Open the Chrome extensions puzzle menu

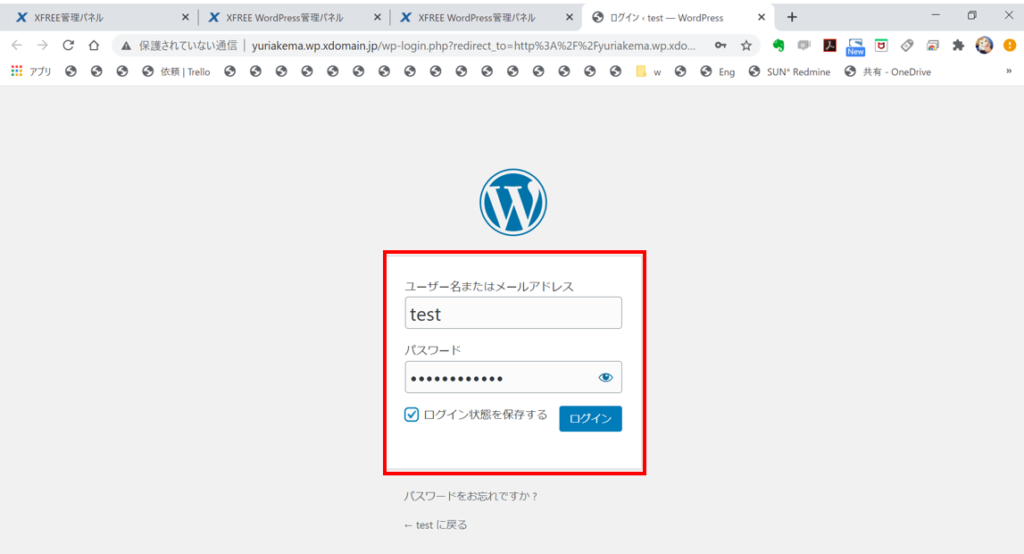click(x=958, y=45)
